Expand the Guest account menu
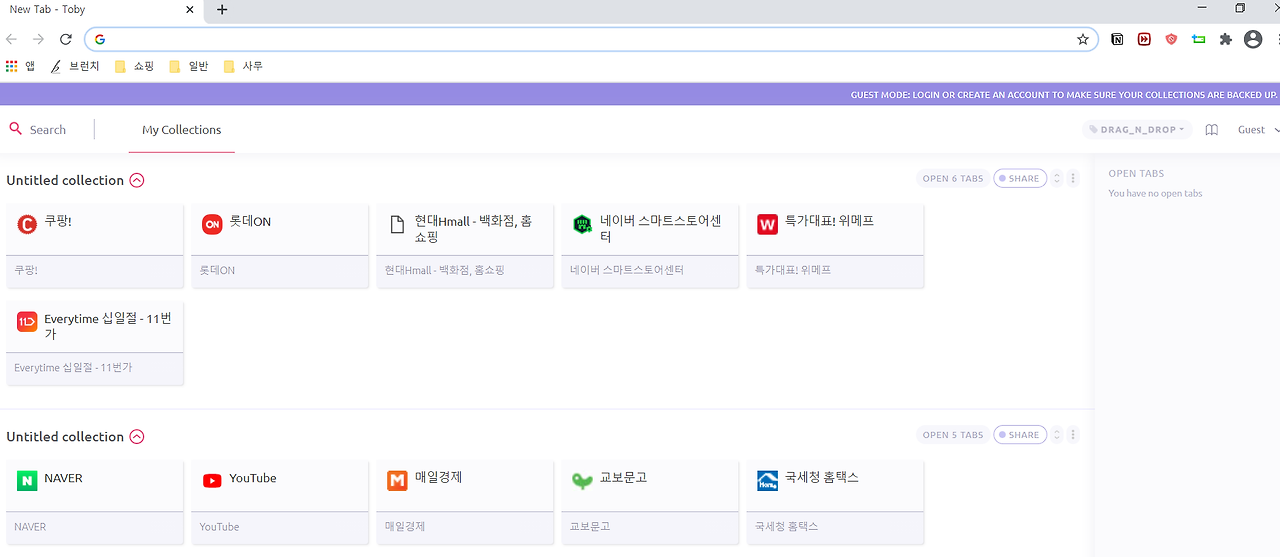 [x=1258, y=130]
